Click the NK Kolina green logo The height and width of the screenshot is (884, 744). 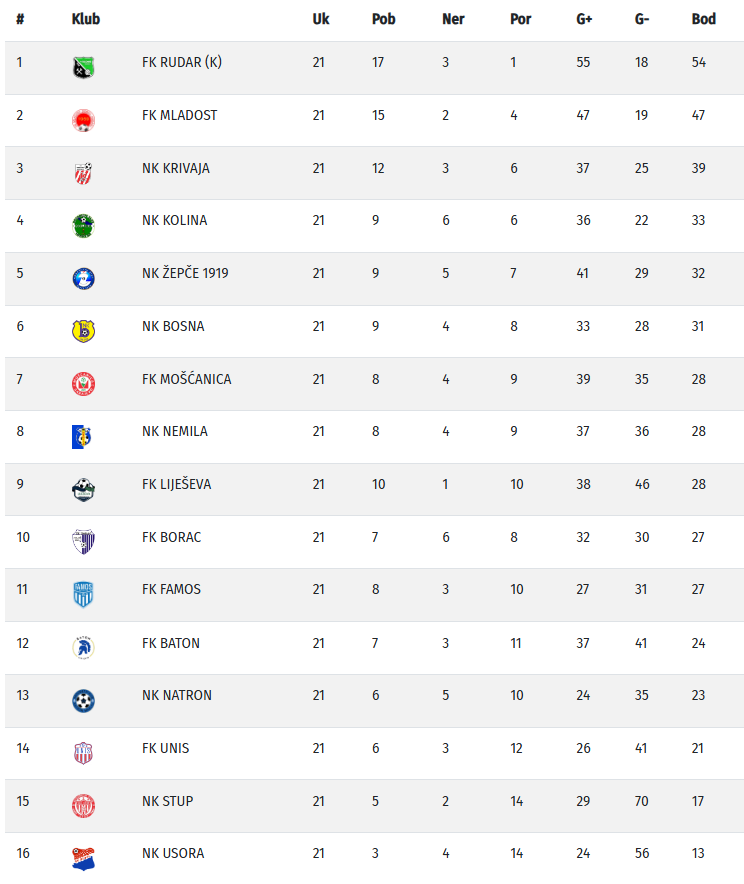pyautogui.click(x=84, y=226)
